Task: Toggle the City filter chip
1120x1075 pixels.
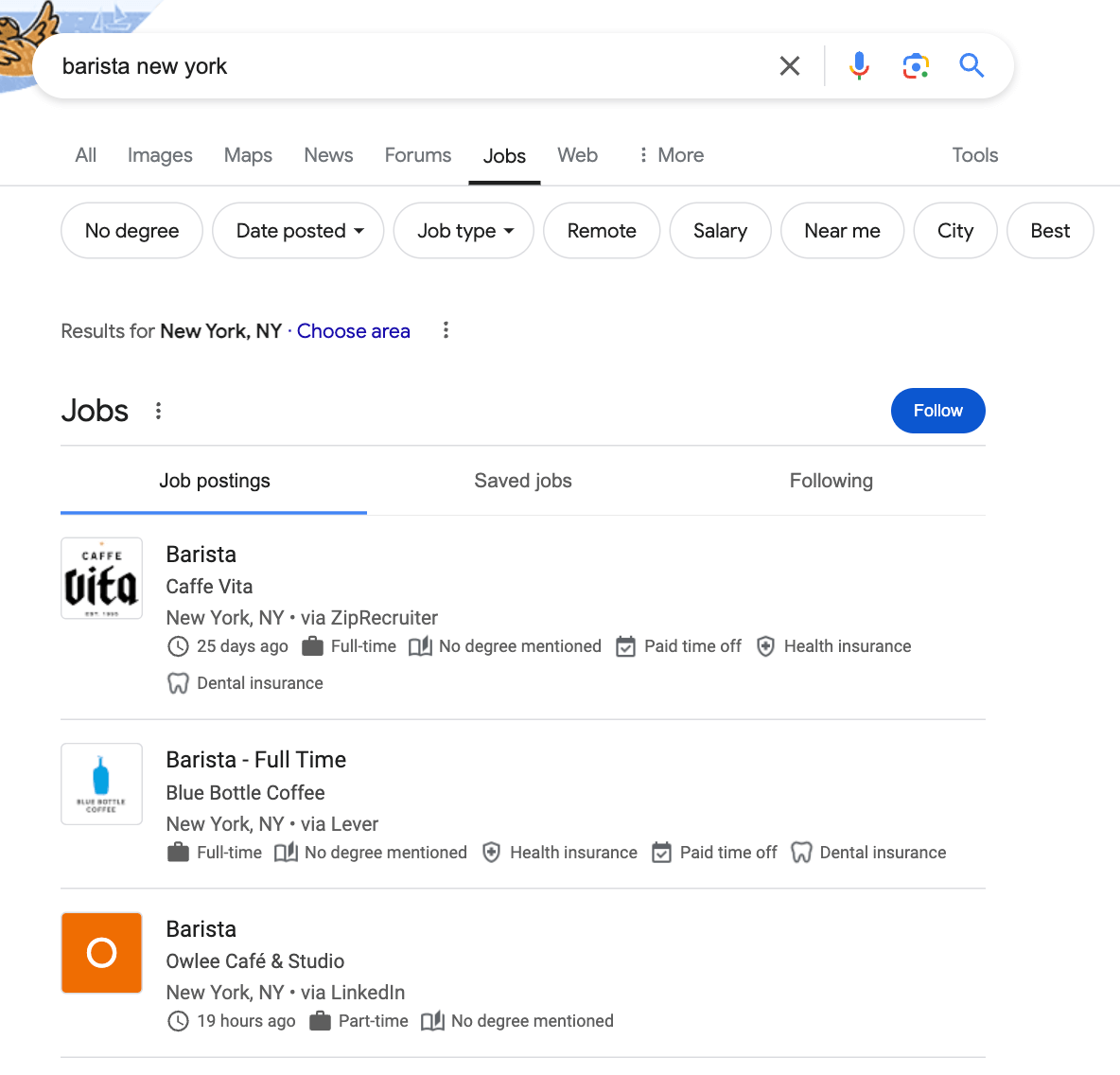Action: [955, 231]
